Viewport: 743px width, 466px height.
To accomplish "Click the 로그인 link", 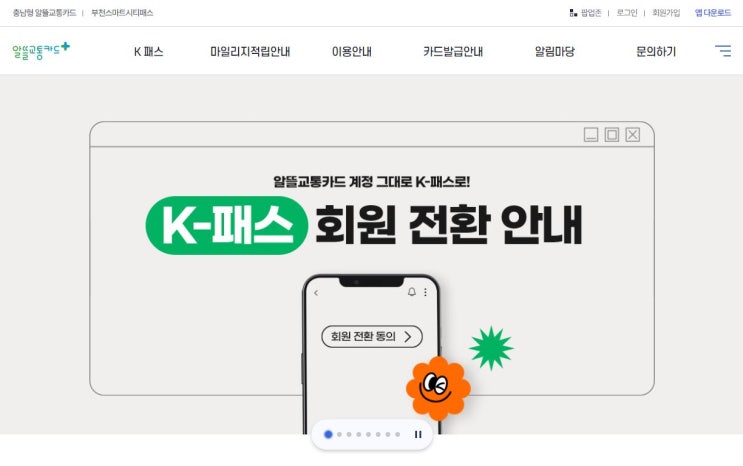I will [626, 13].
